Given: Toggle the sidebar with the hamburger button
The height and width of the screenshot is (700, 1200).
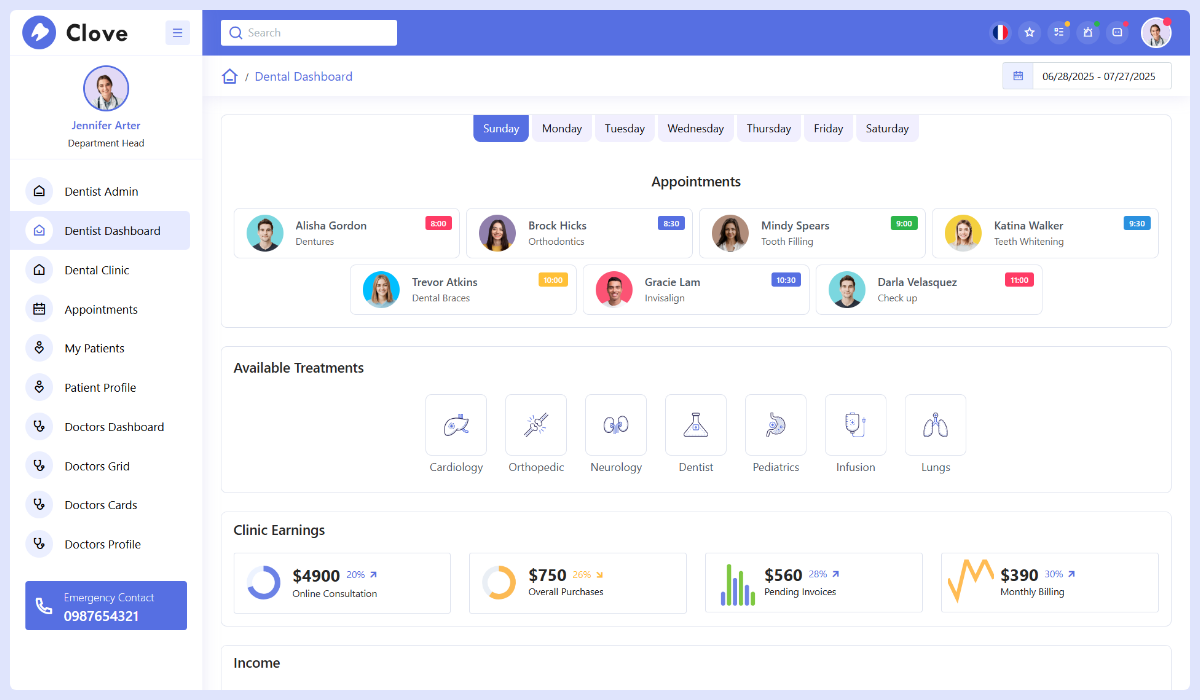Looking at the screenshot, I should [x=177, y=32].
